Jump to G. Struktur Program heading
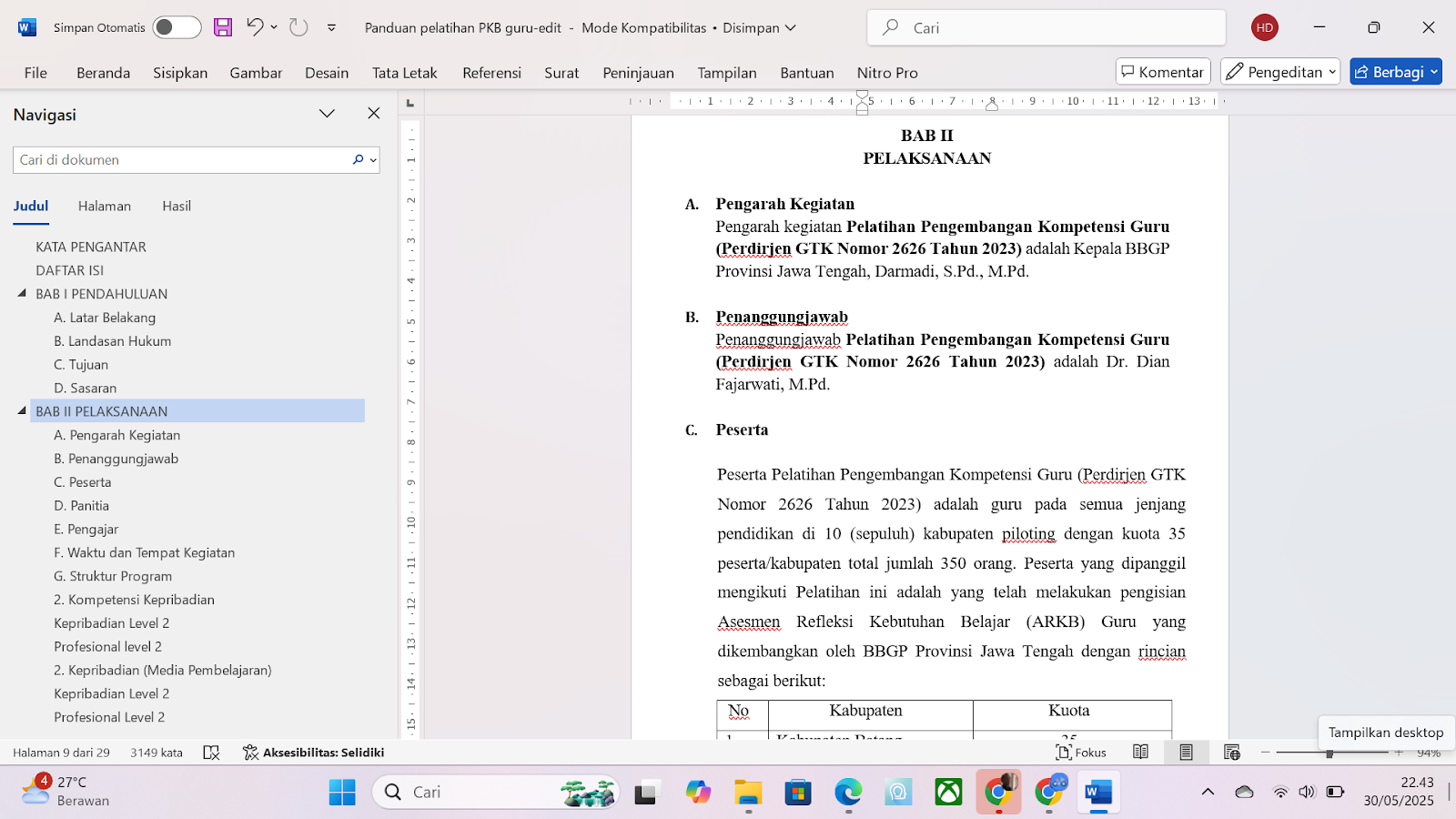Image resolution: width=1456 pixels, height=819 pixels. point(113,576)
